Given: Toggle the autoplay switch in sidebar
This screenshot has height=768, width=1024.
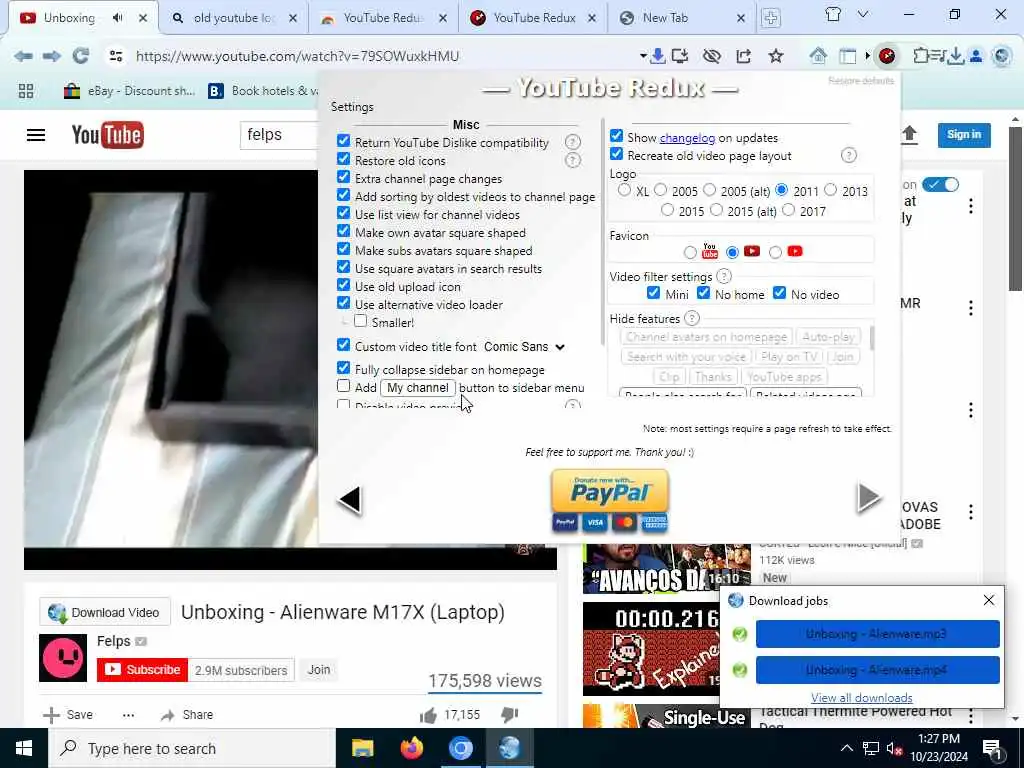Looking at the screenshot, I should coord(940,185).
